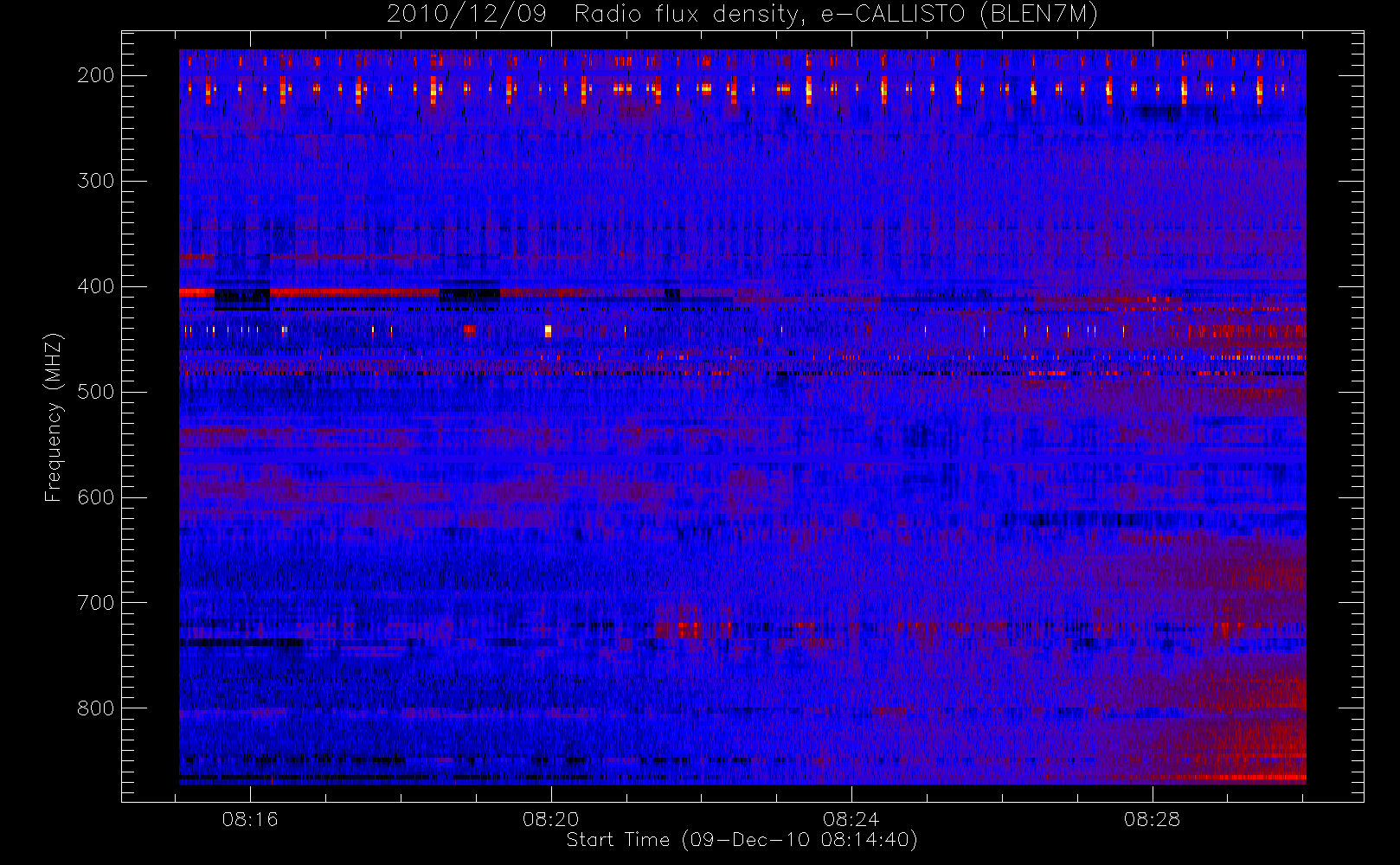
Task: Click the 08:20 time axis label
Action: [550, 819]
